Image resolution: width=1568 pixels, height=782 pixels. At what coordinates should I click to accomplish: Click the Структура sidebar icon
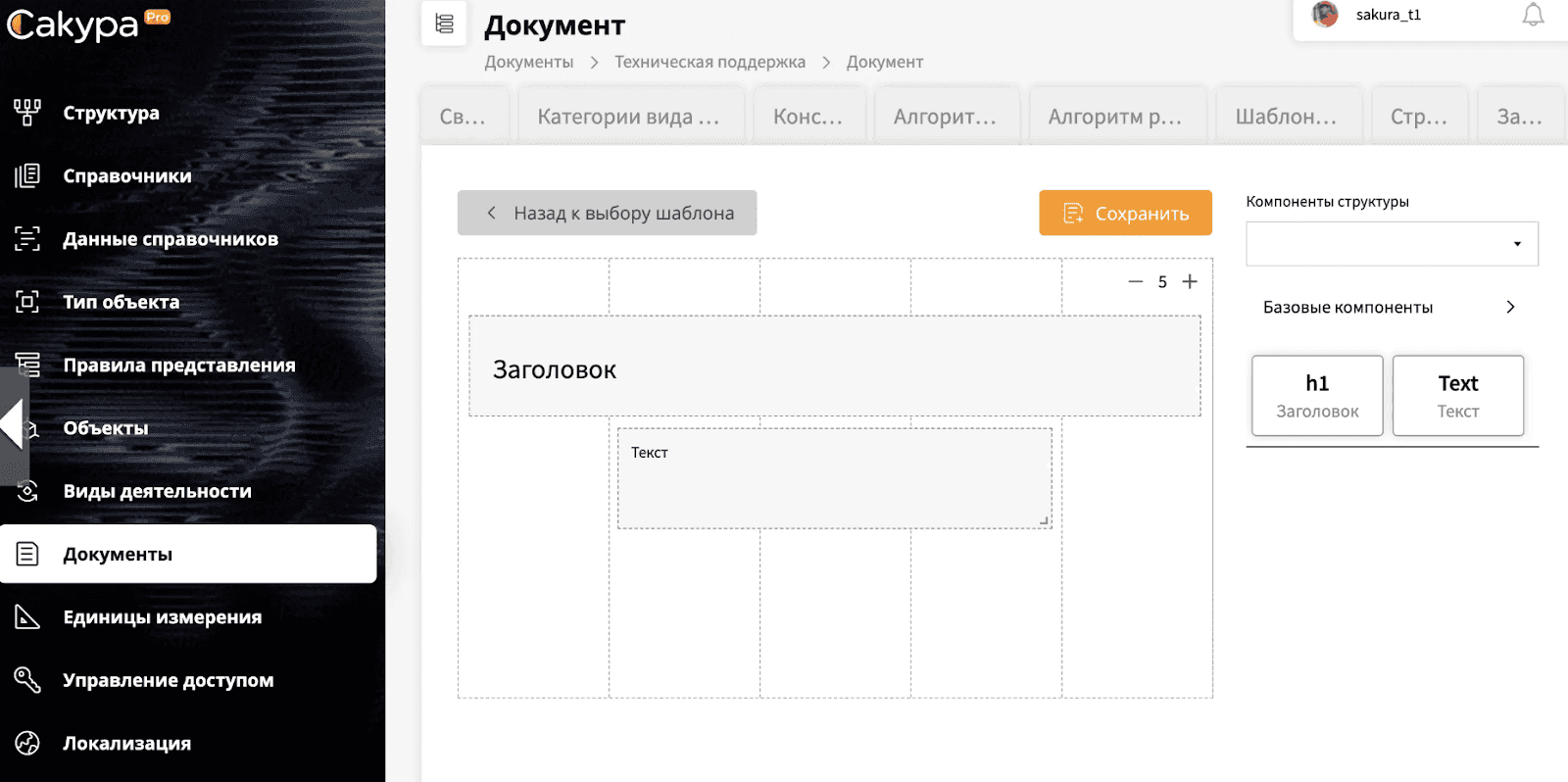click(27, 113)
